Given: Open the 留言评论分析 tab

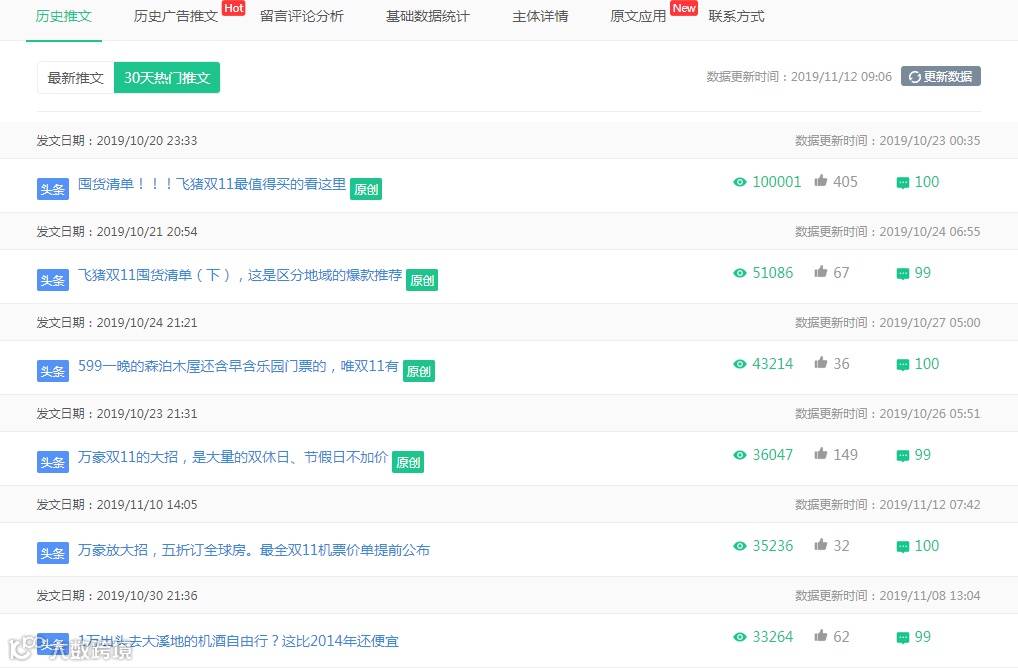Looking at the screenshot, I should [x=301, y=16].
